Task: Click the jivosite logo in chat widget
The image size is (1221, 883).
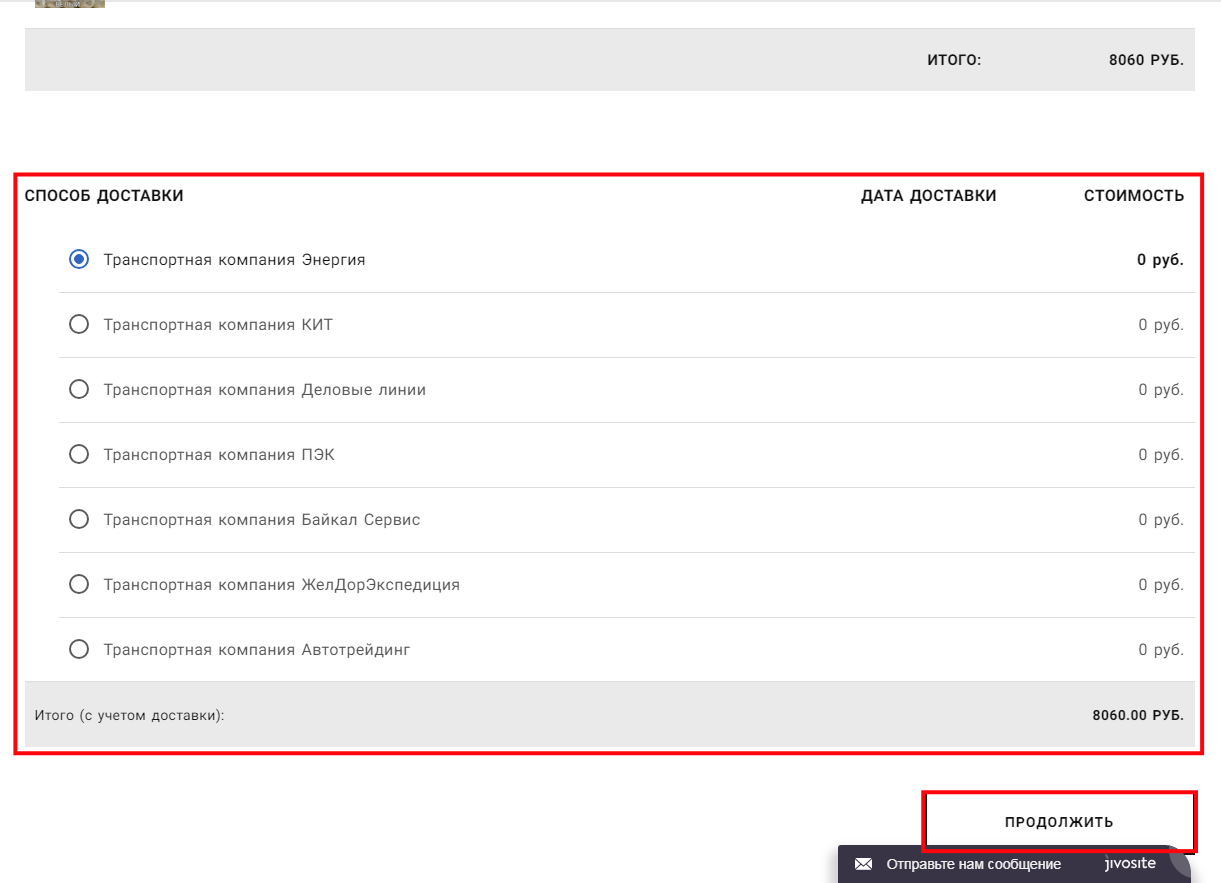Action: click(x=1130, y=863)
